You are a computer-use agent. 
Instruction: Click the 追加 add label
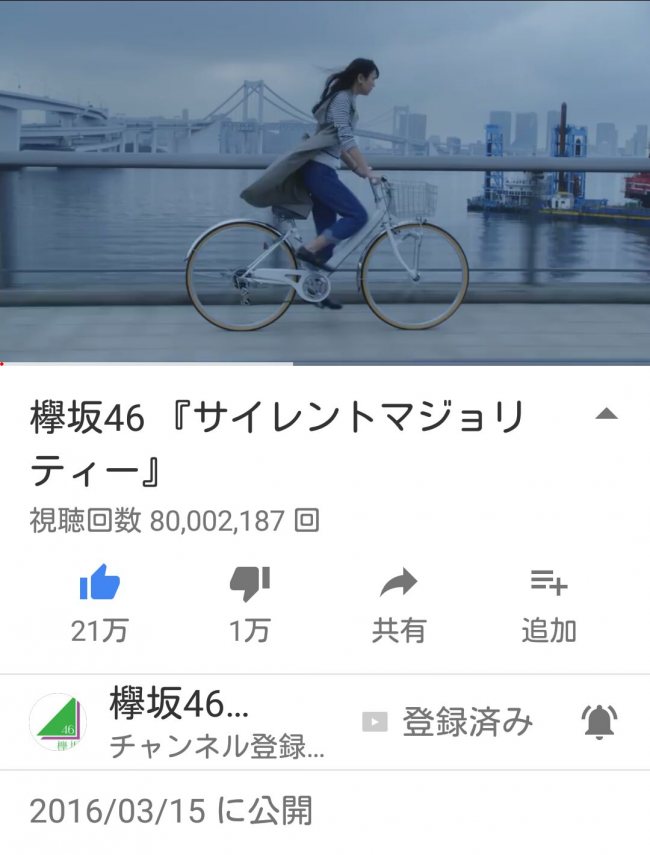(549, 631)
